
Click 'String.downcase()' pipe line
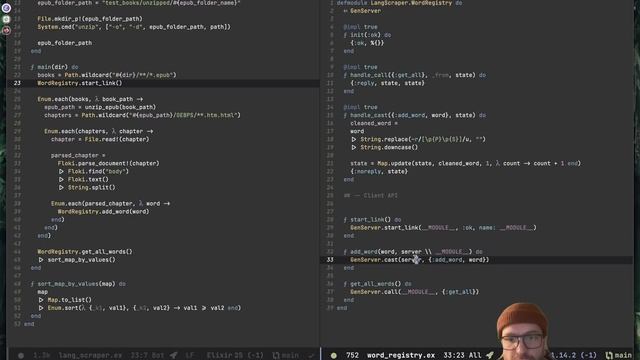pyautogui.click(x=384, y=147)
